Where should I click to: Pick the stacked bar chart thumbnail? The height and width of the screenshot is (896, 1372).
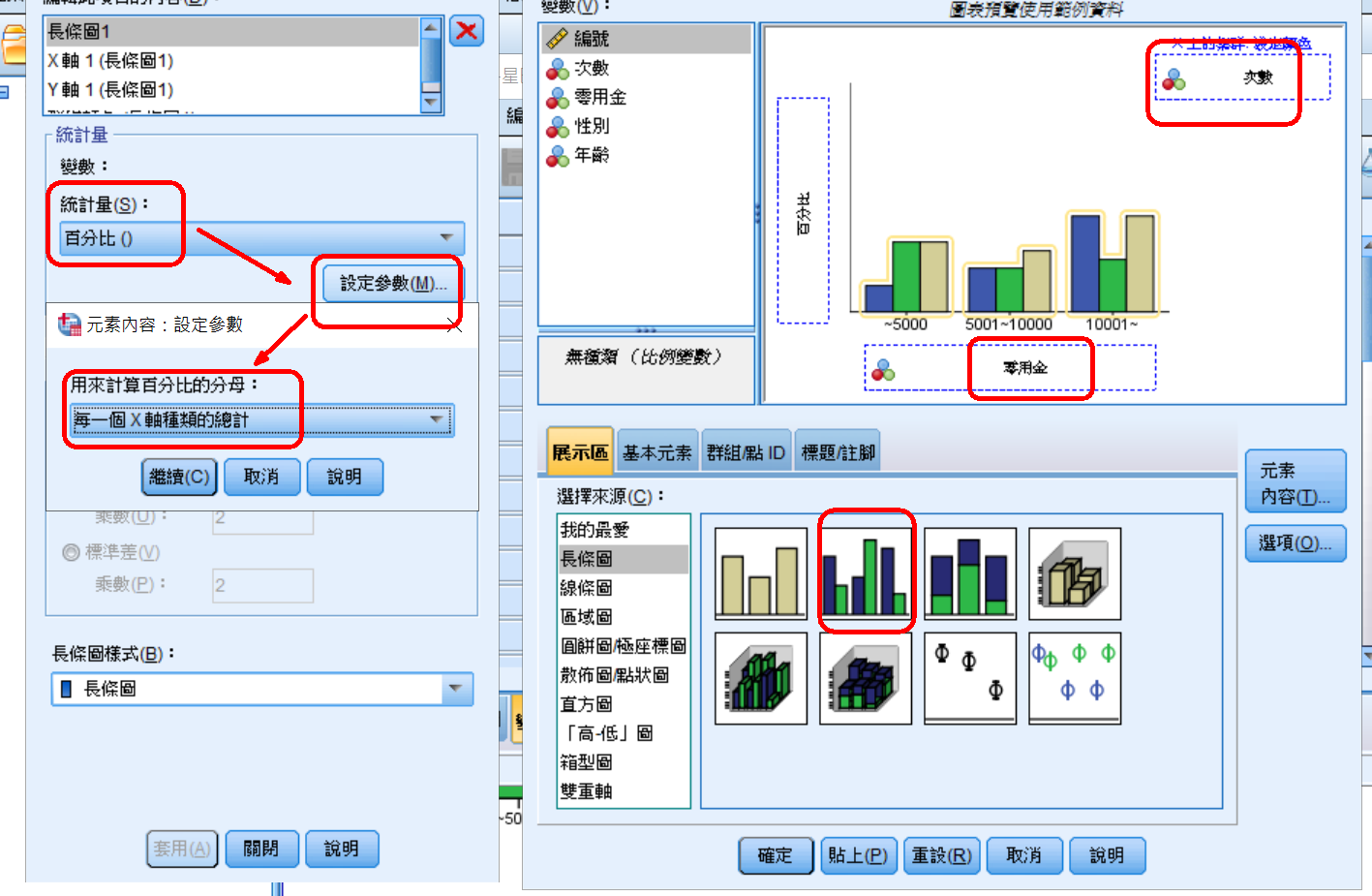coord(969,573)
